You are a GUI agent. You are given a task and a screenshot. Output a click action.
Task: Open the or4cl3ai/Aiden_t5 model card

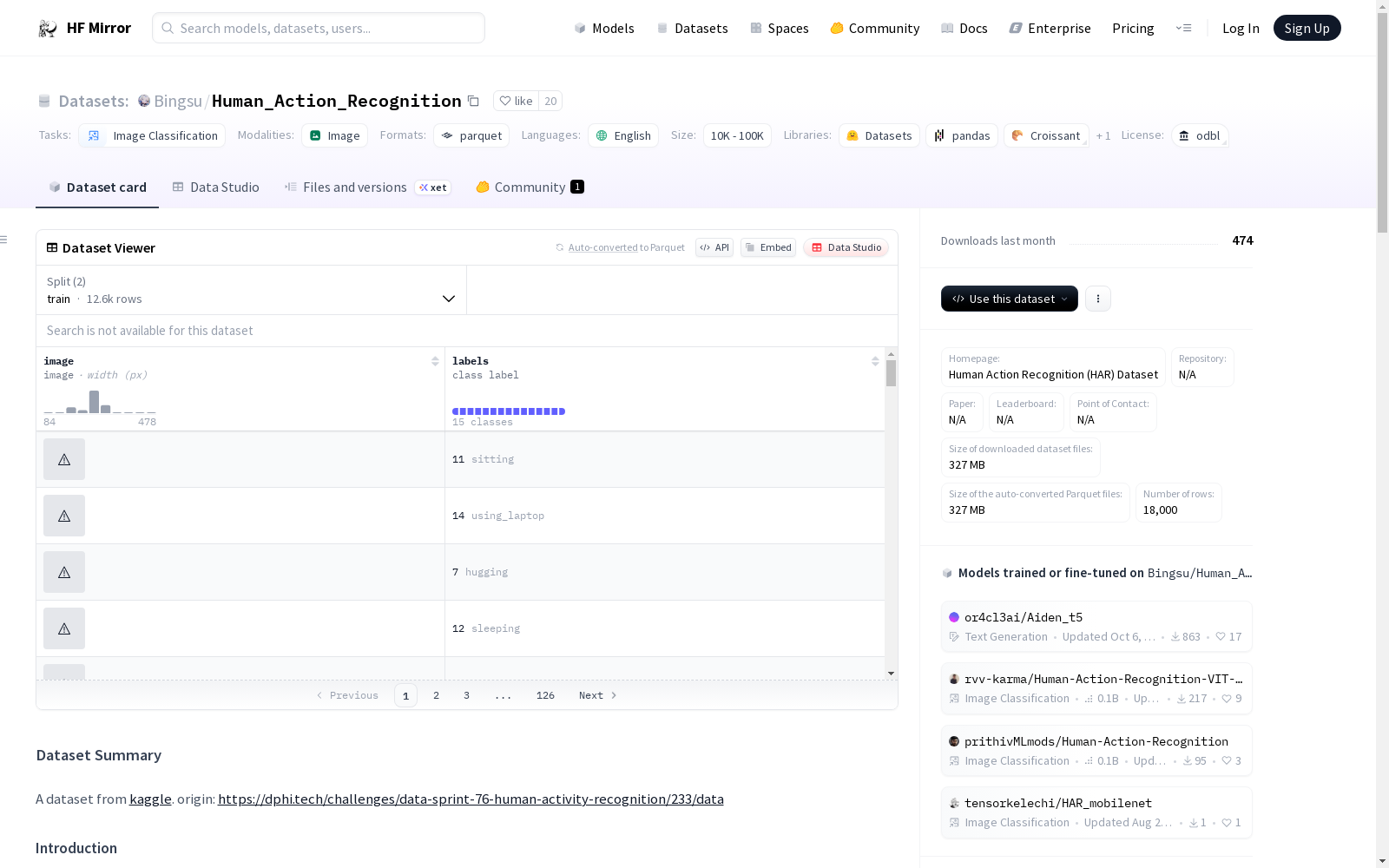(x=1096, y=627)
